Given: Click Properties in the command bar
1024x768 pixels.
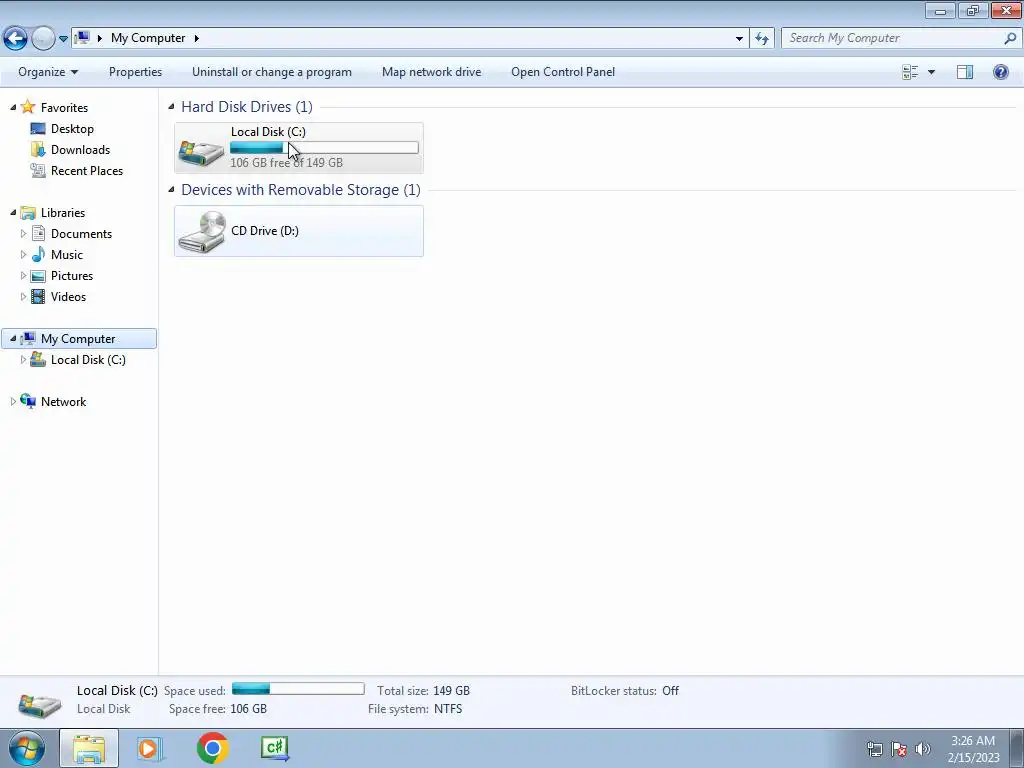Looking at the screenshot, I should (x=135, y=72).
